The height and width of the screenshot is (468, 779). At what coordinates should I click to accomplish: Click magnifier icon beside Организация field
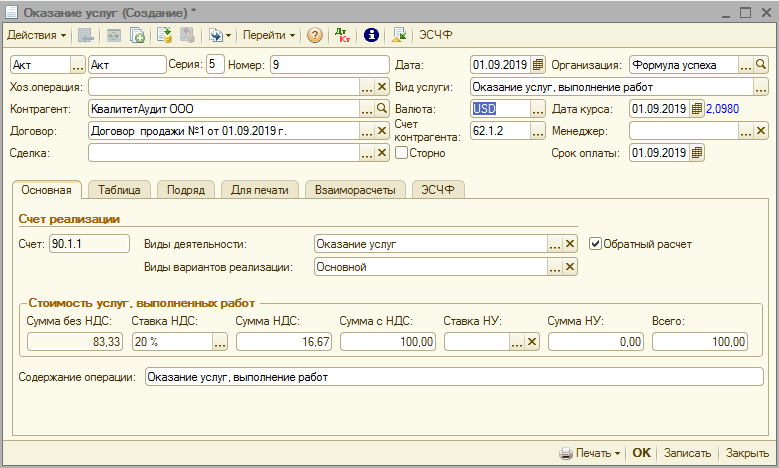[746, 65]
